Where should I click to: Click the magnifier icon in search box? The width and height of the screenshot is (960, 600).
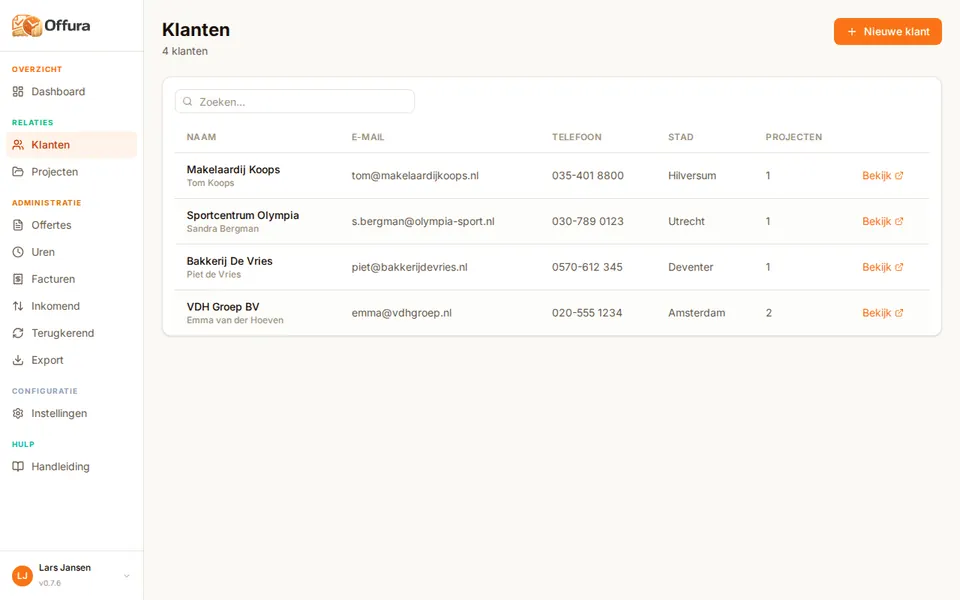coord(188,102)
